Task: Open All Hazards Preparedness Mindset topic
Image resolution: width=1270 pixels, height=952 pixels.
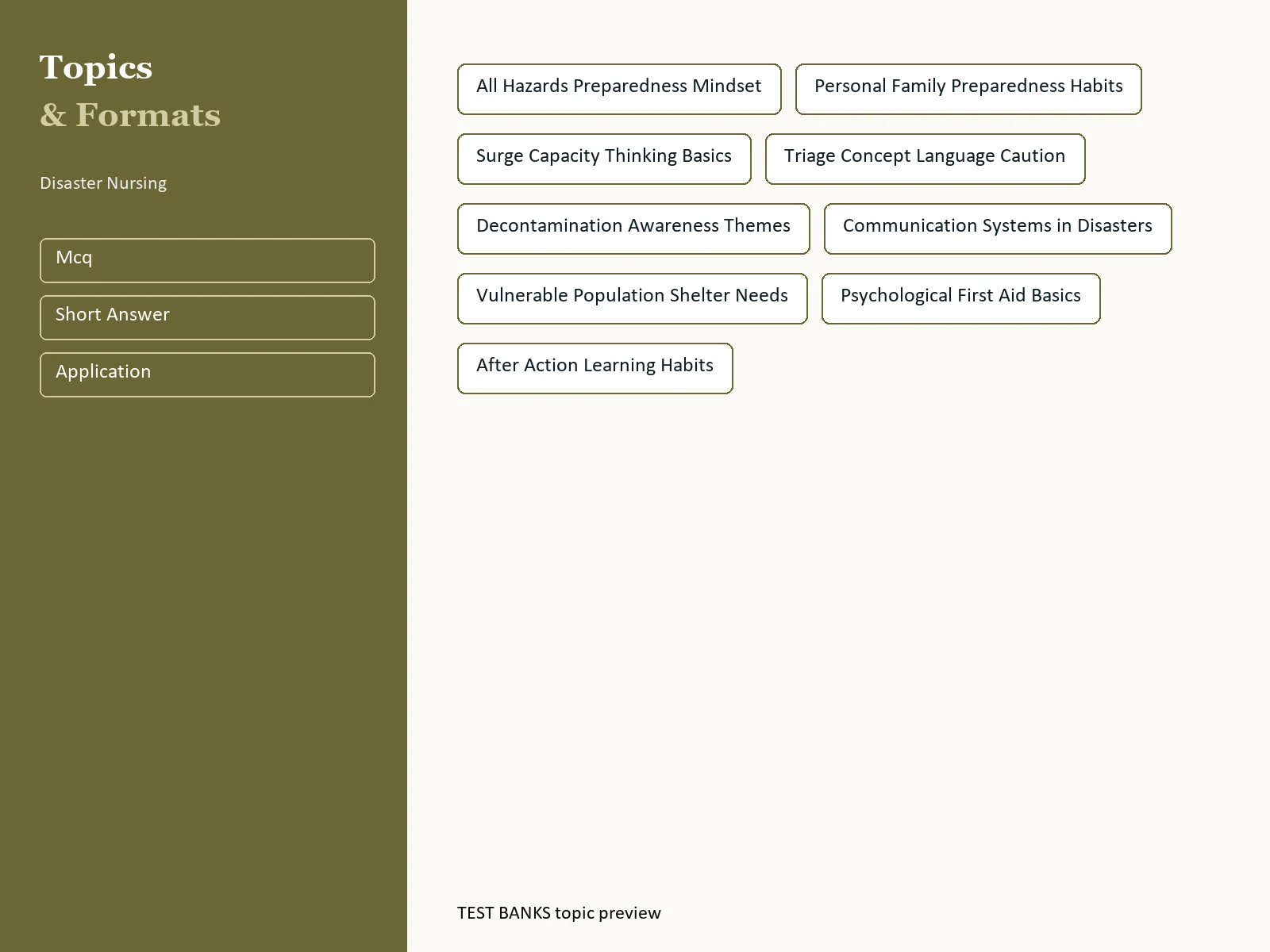Action: 619,89
